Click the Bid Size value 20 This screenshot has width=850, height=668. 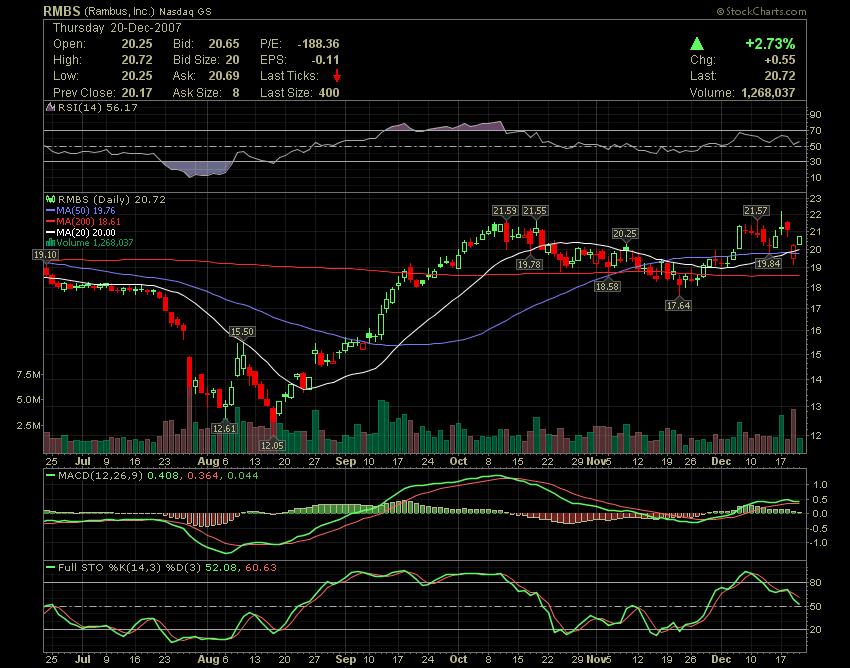click(233, 60)
